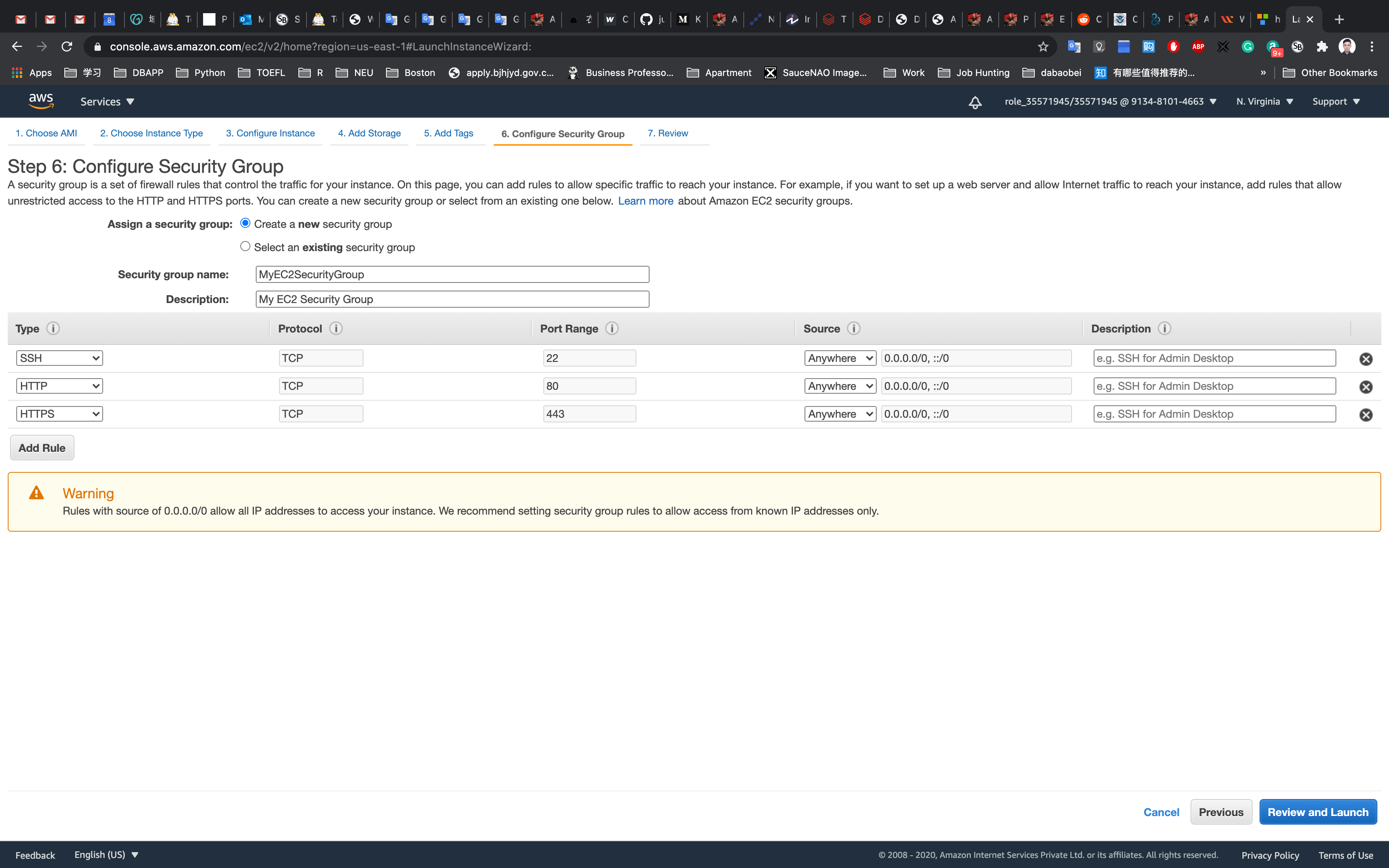Click the AWS logo home icon
The height and width of the screenshot is (868, 1389).
point(41,101)
